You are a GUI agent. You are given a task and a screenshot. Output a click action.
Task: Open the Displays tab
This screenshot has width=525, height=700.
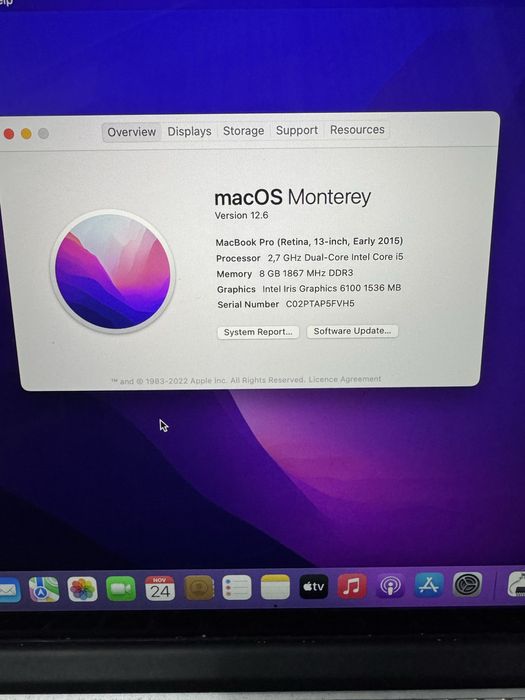(189, 131)
